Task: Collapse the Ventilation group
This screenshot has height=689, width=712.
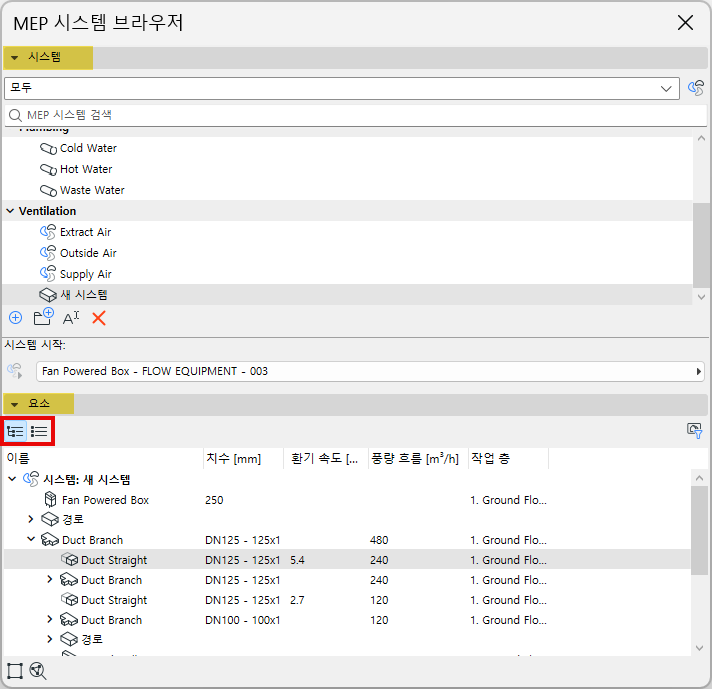Action: pos(10,211)
